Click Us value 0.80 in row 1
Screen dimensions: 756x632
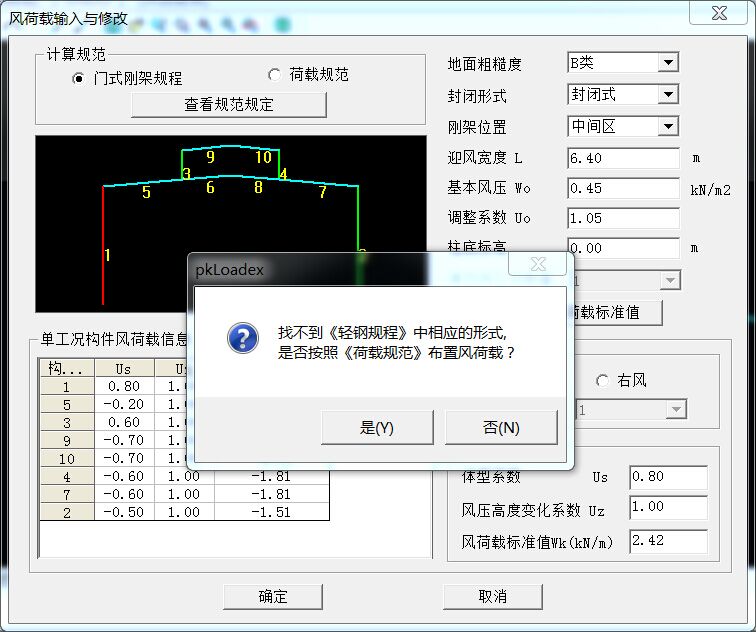[x=124, y=386]
